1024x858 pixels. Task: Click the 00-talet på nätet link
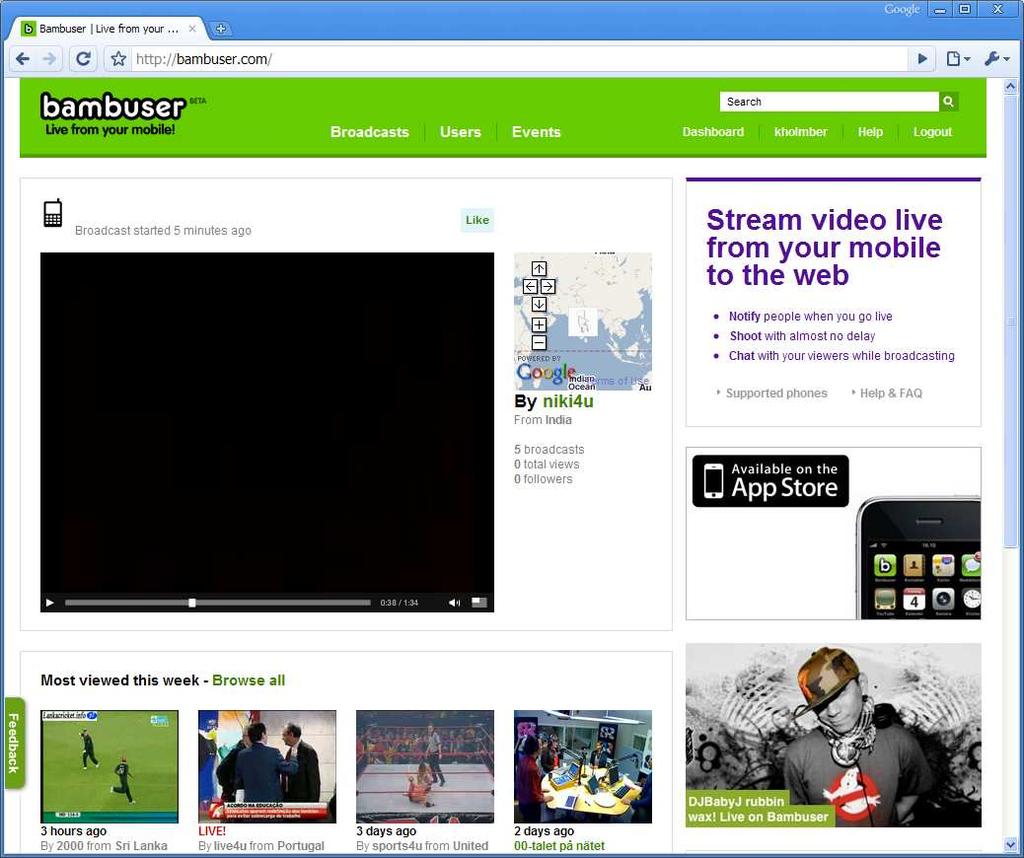click(560, 846)
